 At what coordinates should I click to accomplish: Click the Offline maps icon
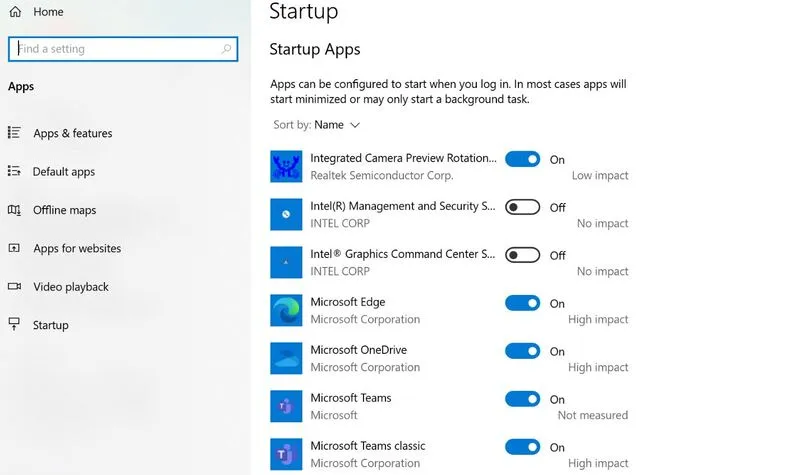click(14, 210)
